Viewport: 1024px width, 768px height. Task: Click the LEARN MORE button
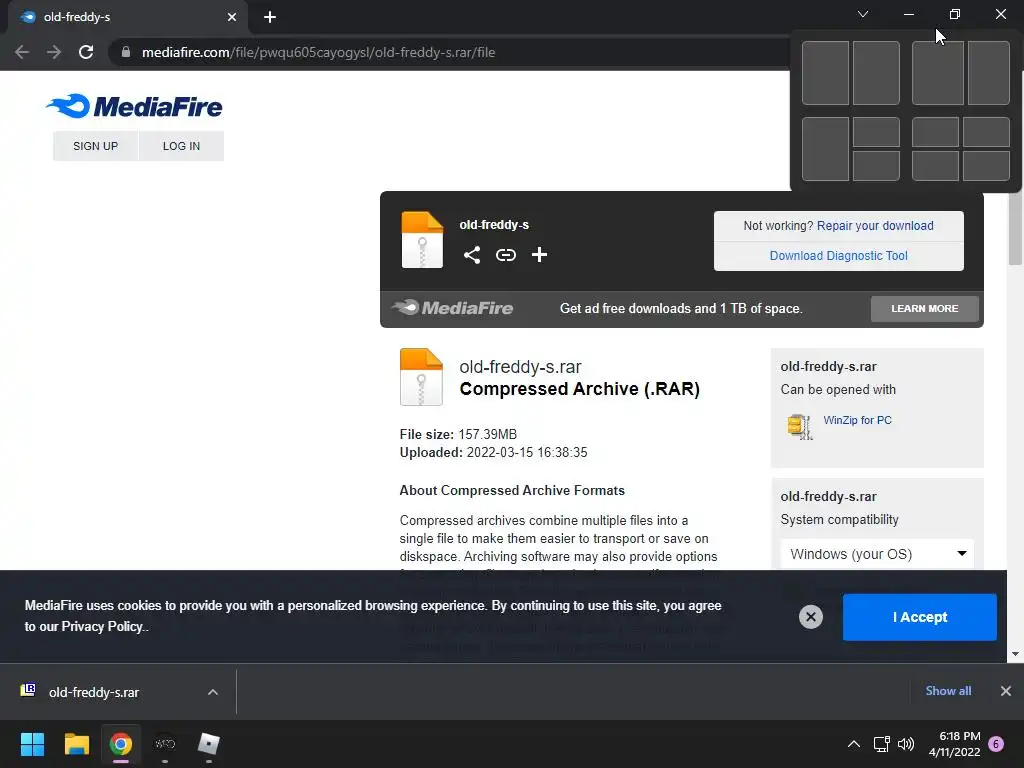point(925,308)
